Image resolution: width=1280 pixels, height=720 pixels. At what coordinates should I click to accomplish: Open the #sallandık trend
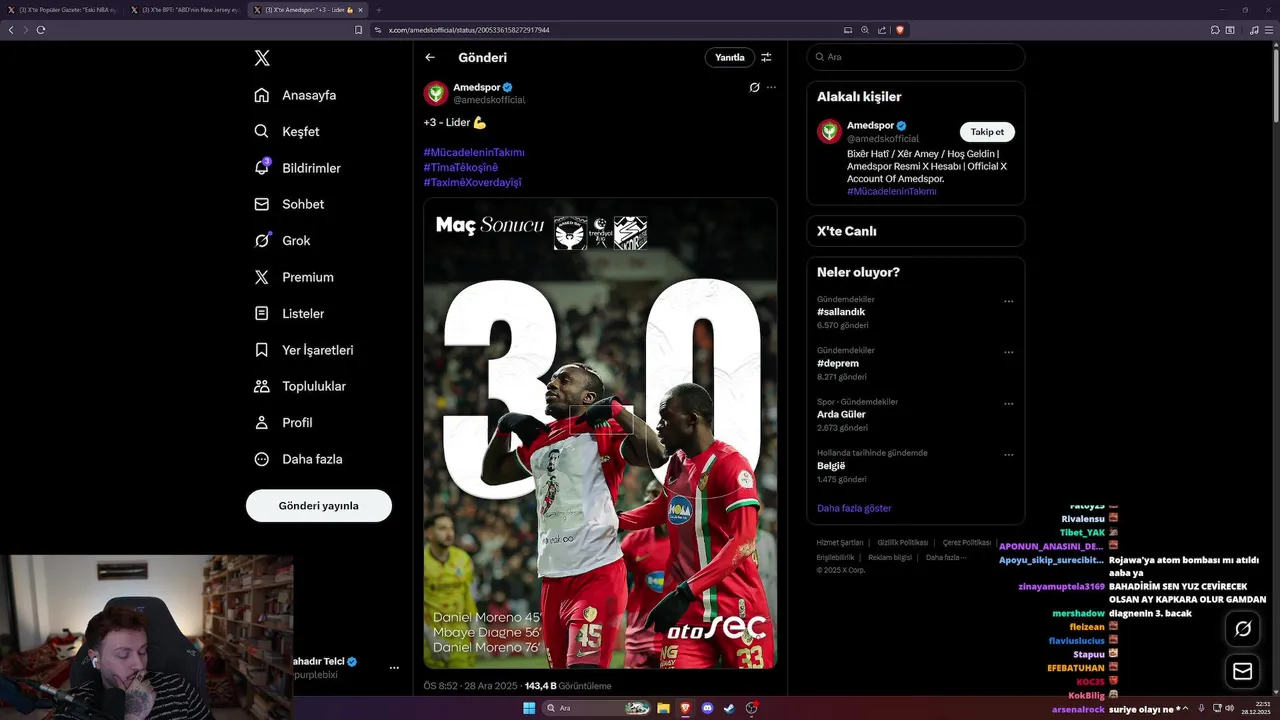coord(841,312)
